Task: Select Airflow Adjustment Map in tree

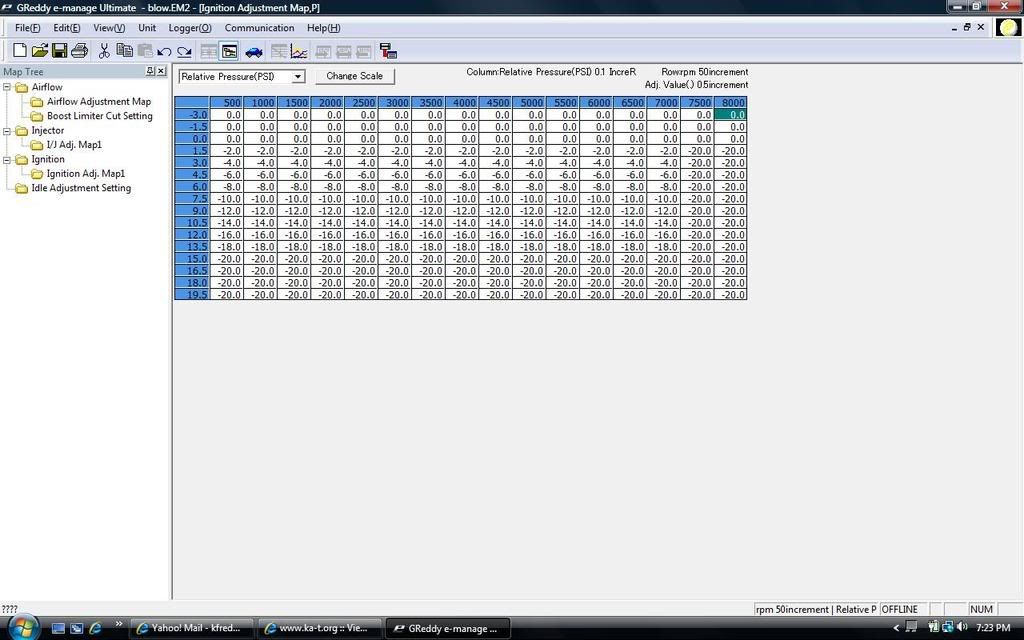Action: (x=99, y=102)
